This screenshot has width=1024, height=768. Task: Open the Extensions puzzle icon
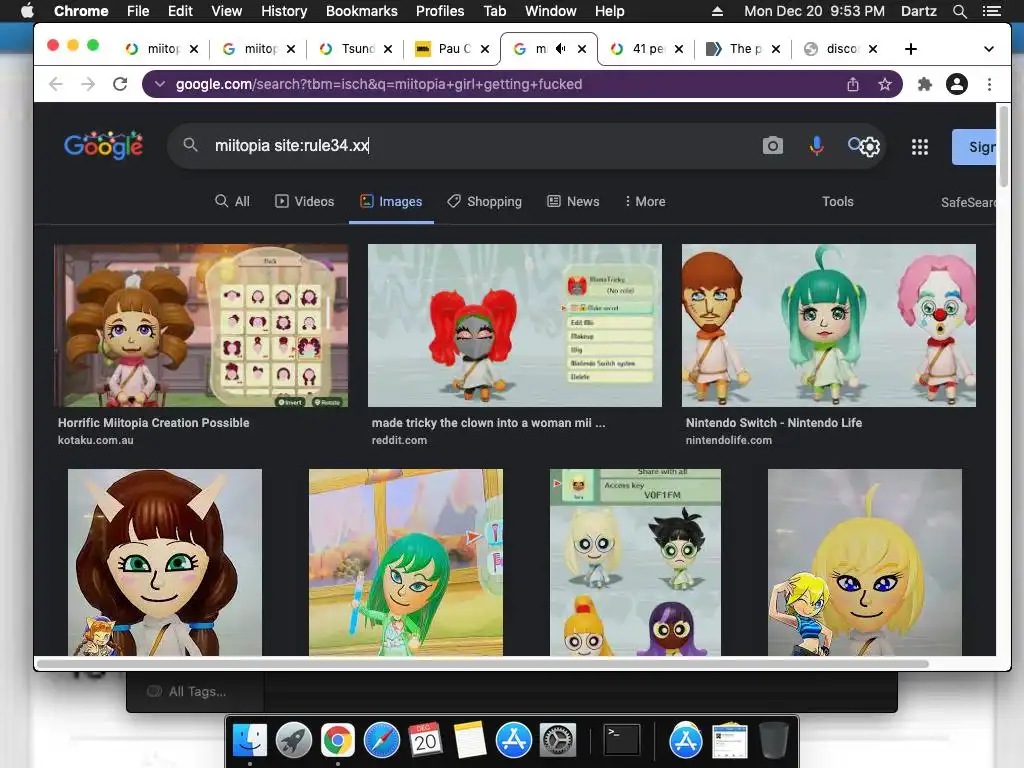pyautogui.click(x=925, y=84)
